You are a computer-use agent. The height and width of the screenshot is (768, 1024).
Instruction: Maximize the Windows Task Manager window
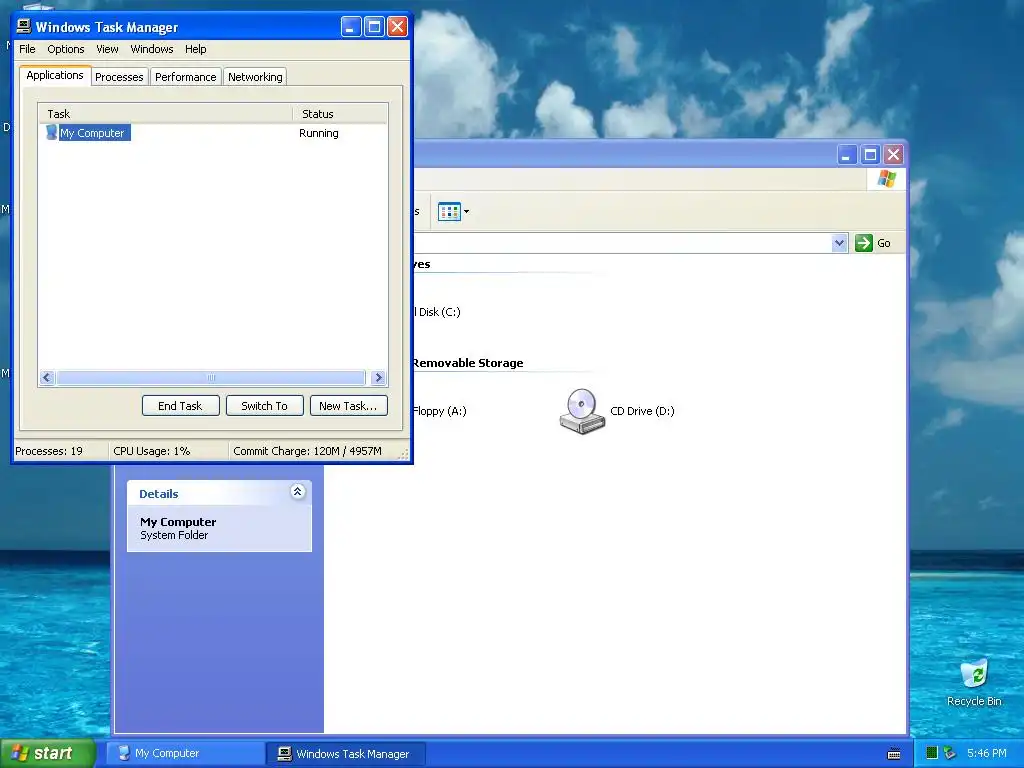click(374, 27)
